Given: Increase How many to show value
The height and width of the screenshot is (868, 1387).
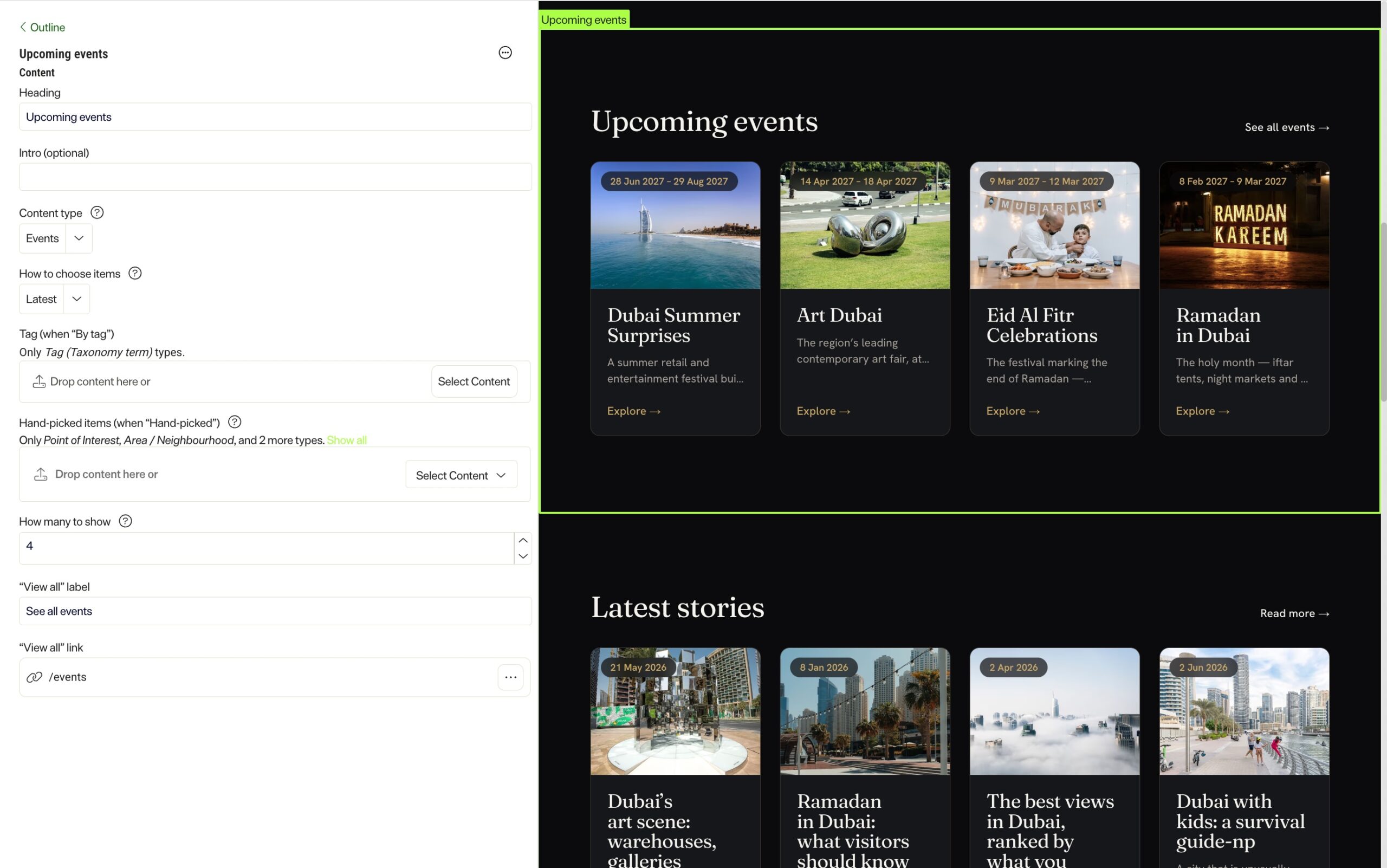Looking at the screenshot, I should click(x=522, y=540).
